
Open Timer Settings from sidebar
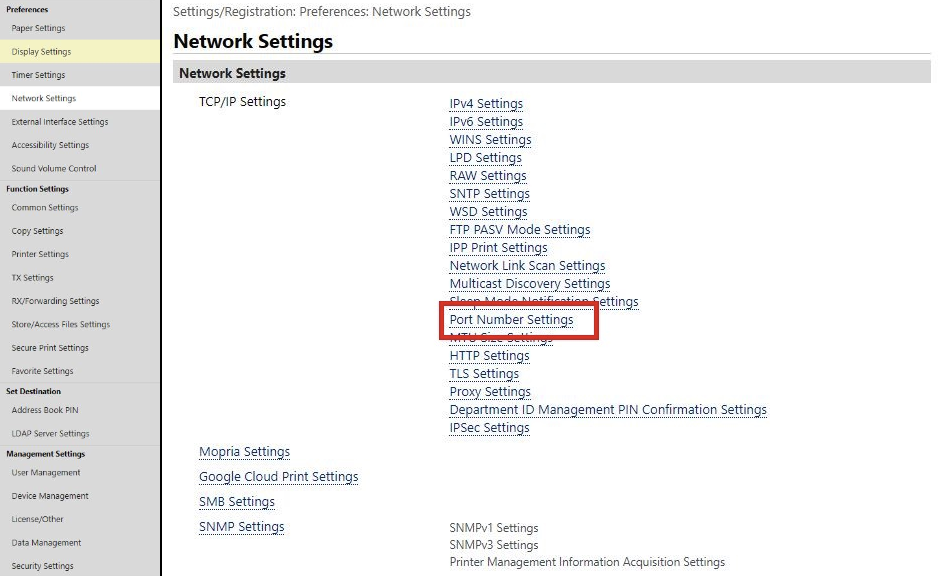(x=38, y=75)
